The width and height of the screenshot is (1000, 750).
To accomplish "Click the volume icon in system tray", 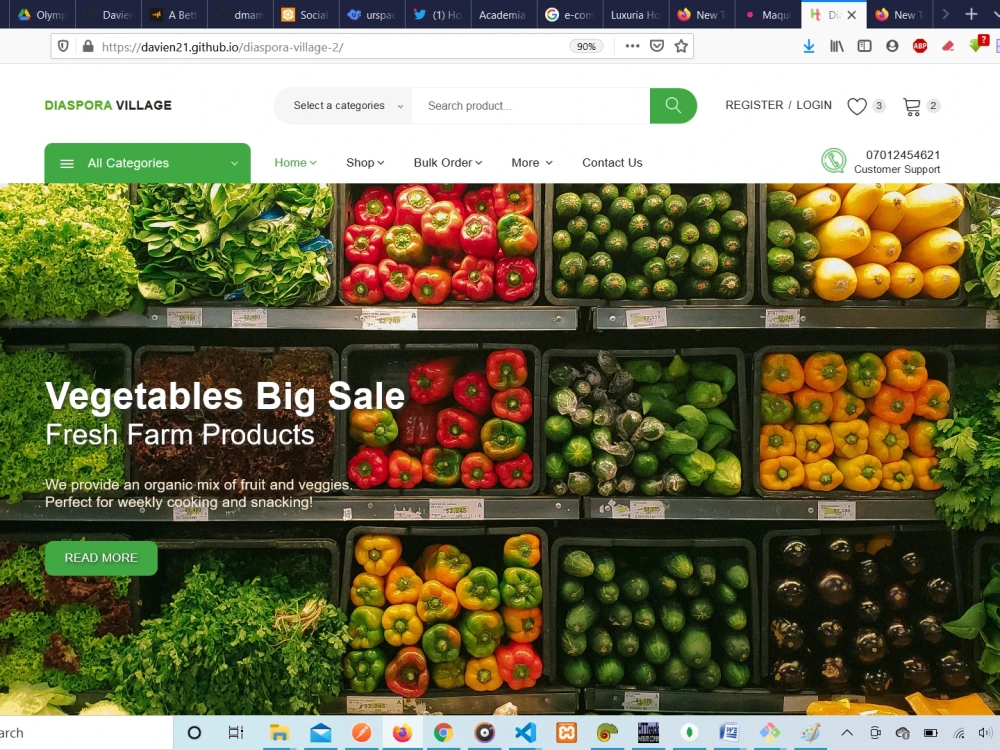I will pos(984,733).
